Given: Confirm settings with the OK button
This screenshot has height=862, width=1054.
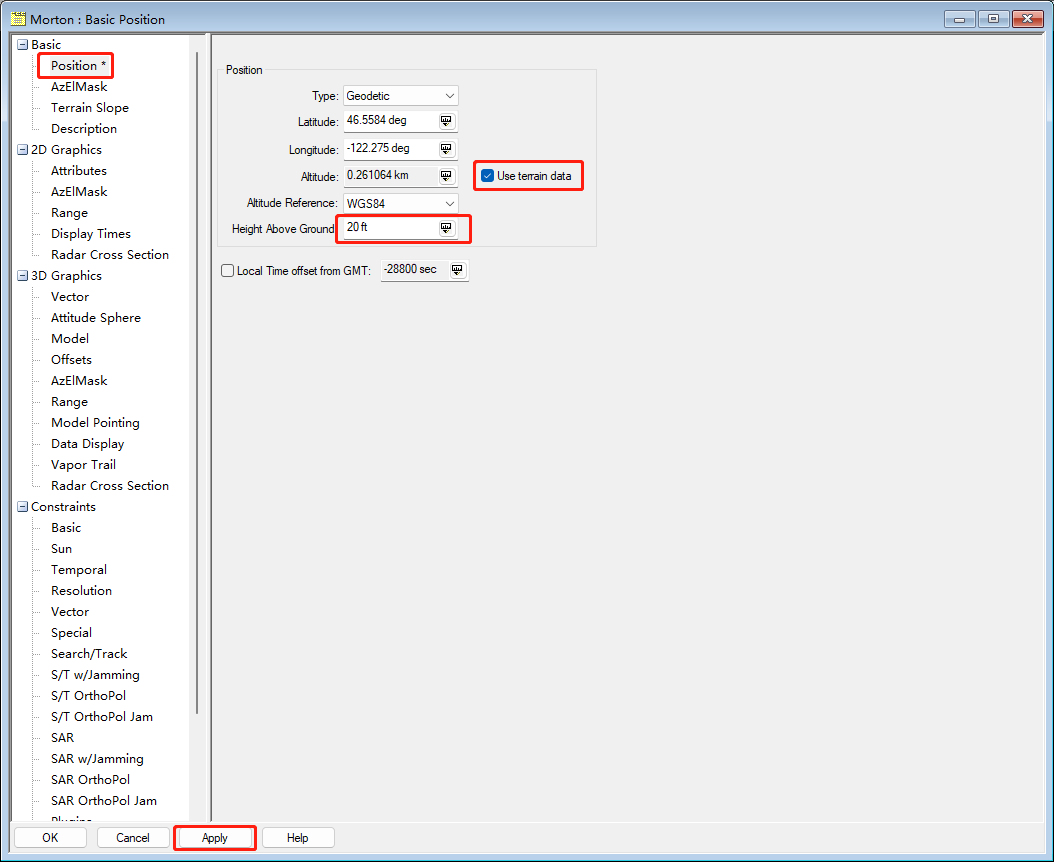Looking at the screenshot, I should [49, 837].
